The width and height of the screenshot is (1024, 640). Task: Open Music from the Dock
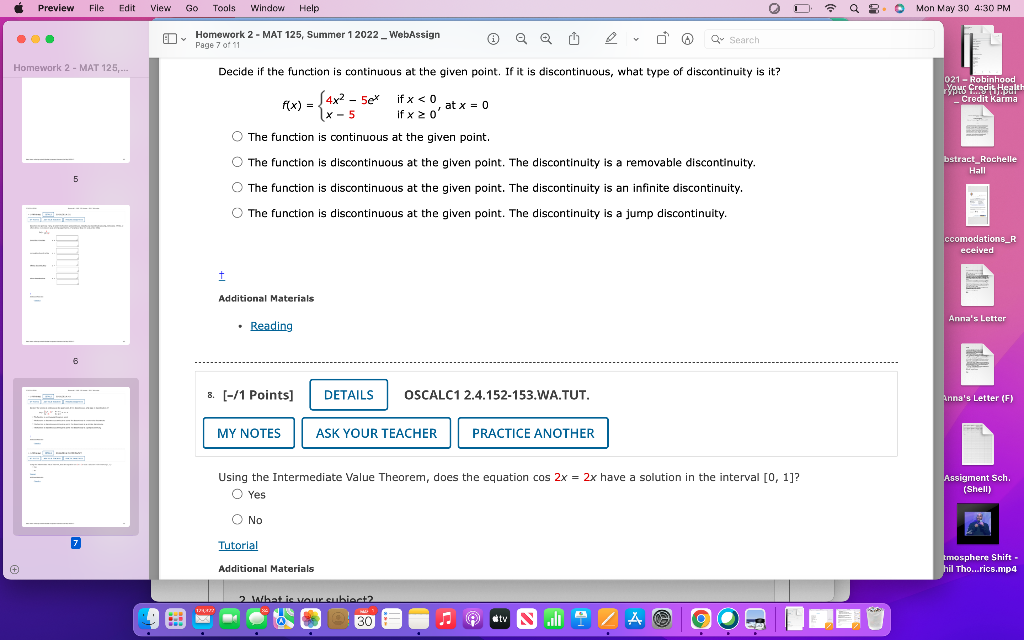pyautogui.click(x=445, y=618)
